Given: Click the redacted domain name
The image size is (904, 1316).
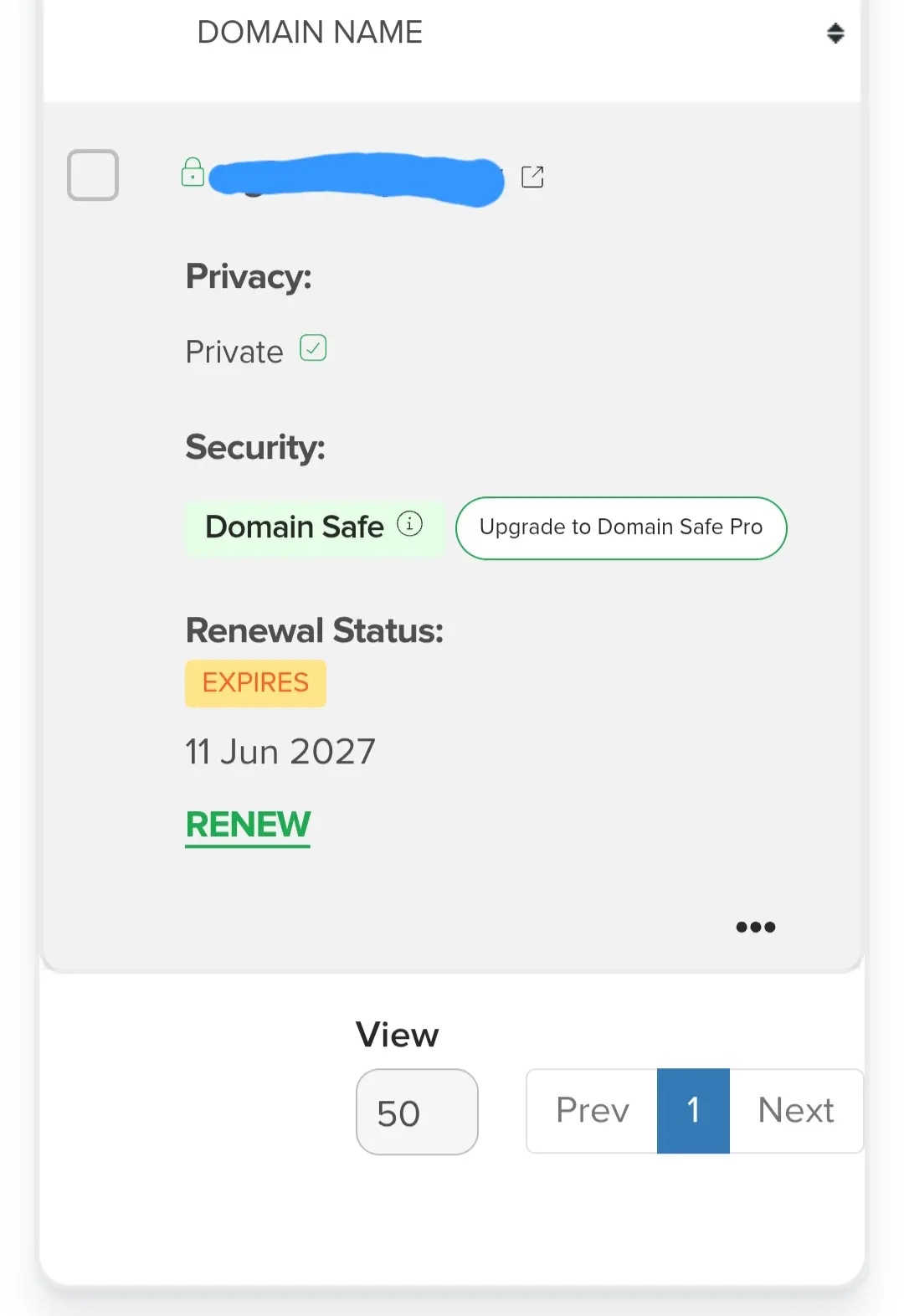Looking at the screenshot, I should (357, 179).
